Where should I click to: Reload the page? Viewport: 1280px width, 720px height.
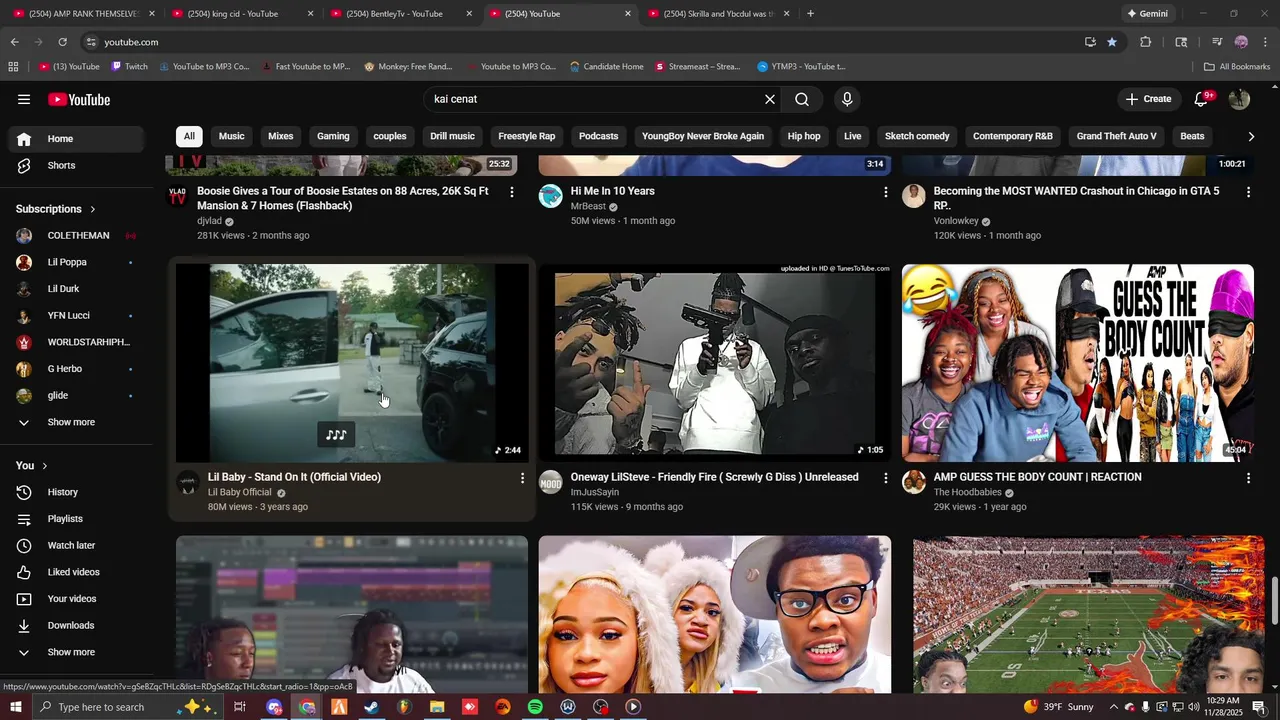[x=62, y=42]
